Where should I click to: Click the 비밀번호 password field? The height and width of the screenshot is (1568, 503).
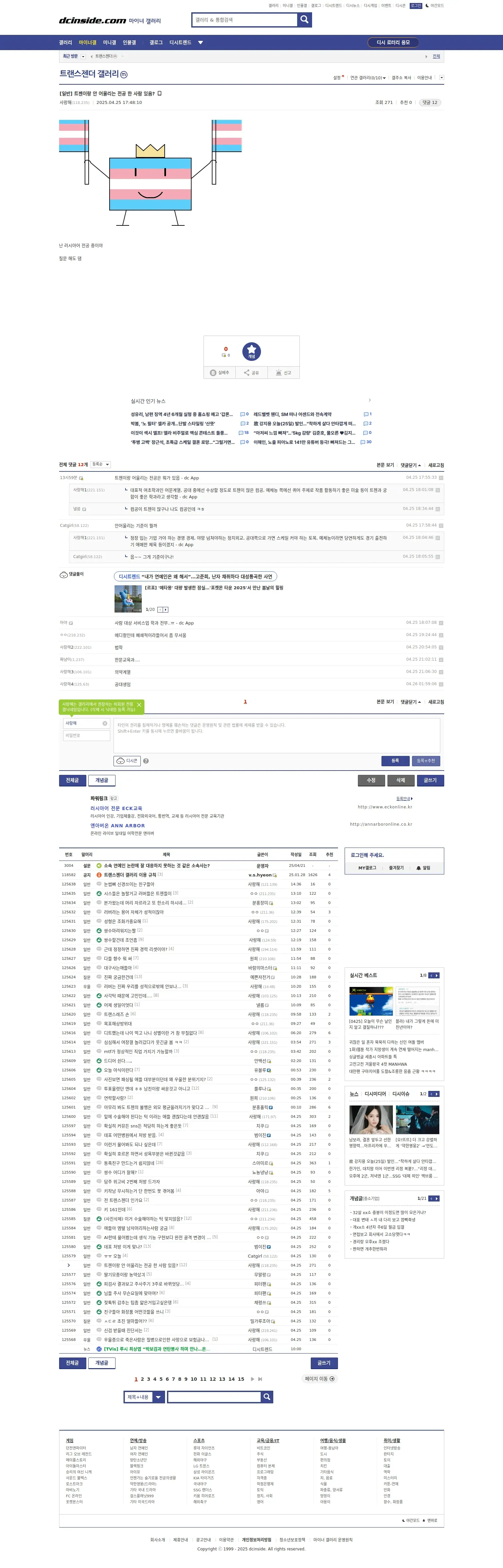click(x=86, y=735)
